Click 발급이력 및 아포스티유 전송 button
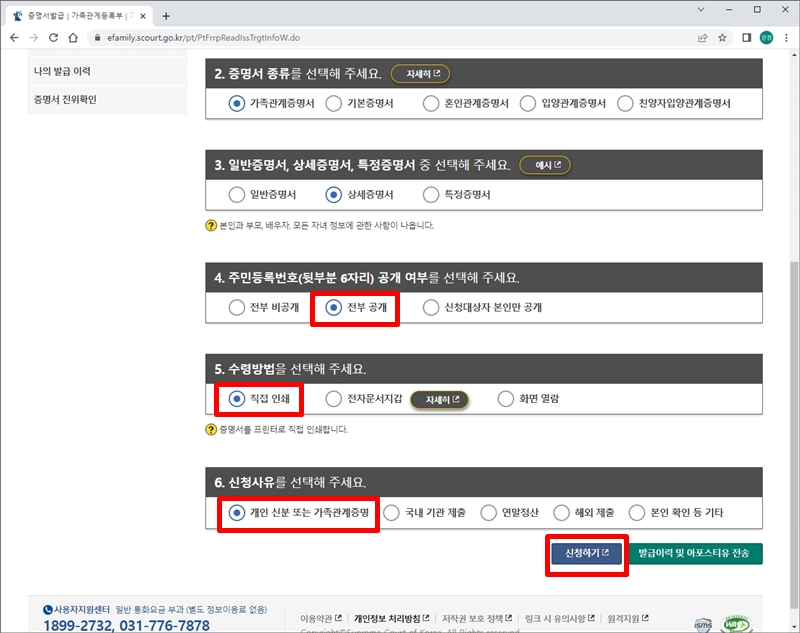Viewport: 800px width, 633px height. 694,553
